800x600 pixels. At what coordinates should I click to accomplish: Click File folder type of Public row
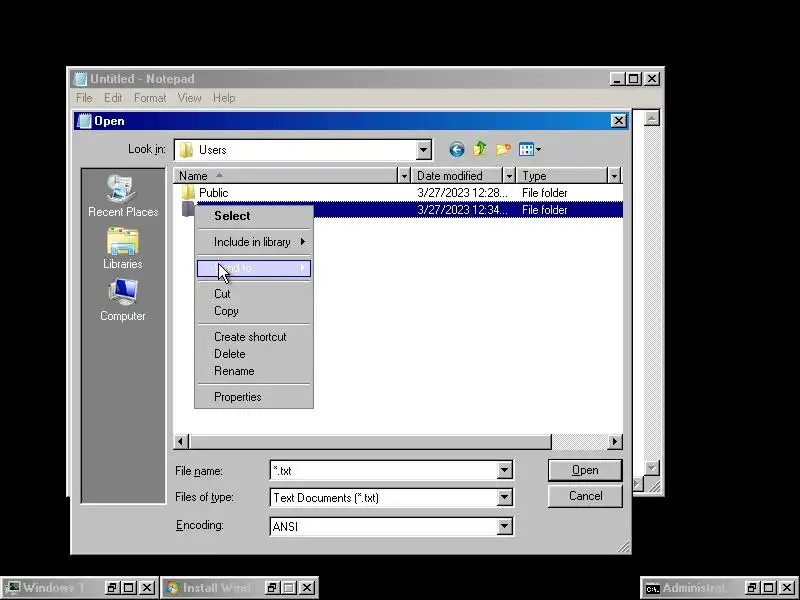tap(544, 193)
